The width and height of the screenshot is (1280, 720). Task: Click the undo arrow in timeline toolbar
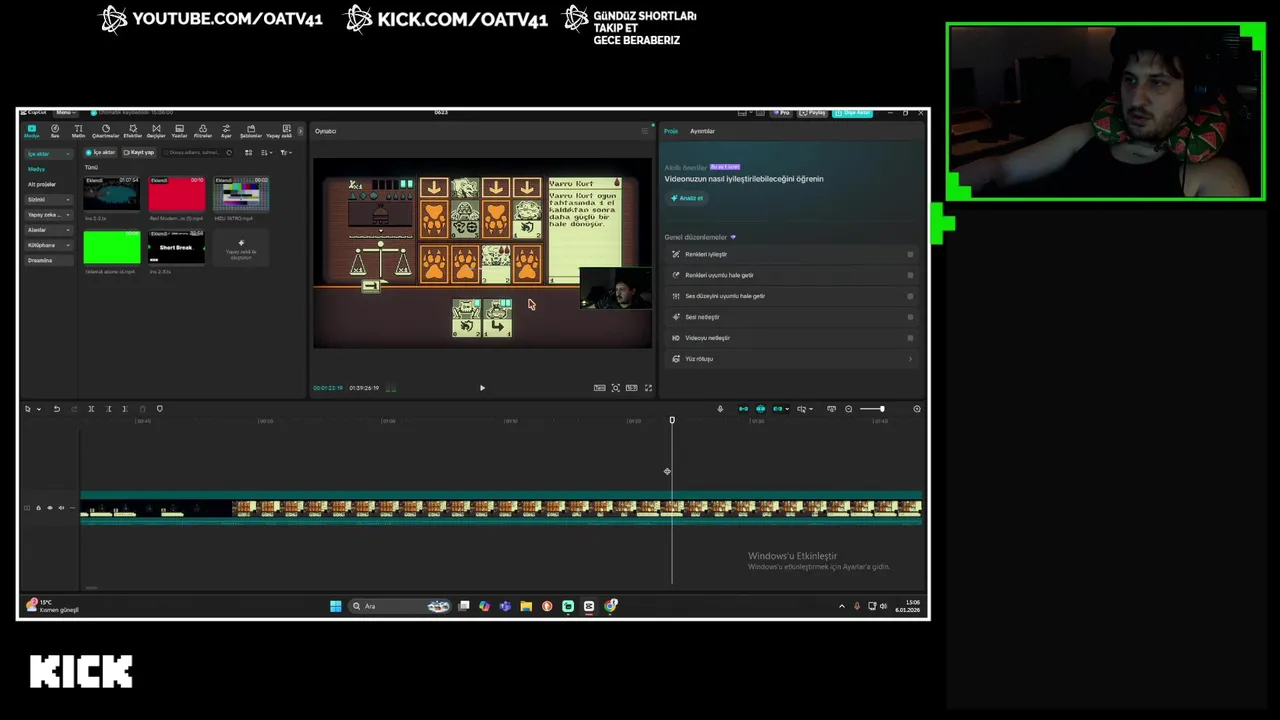coord(56,409)
